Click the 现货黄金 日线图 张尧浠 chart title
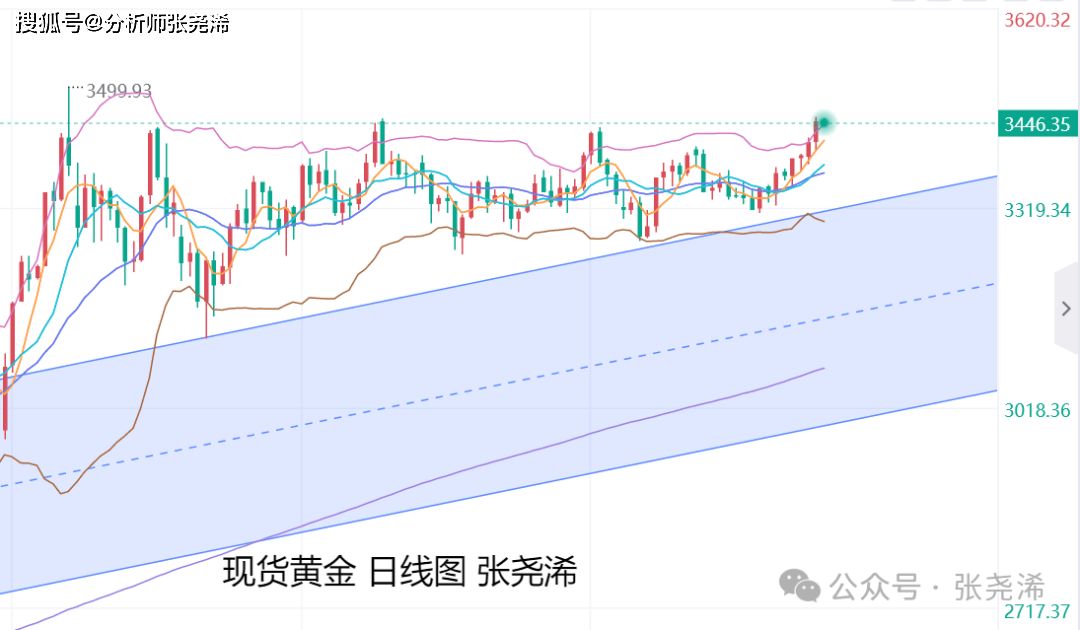 (x=399, y=571)
